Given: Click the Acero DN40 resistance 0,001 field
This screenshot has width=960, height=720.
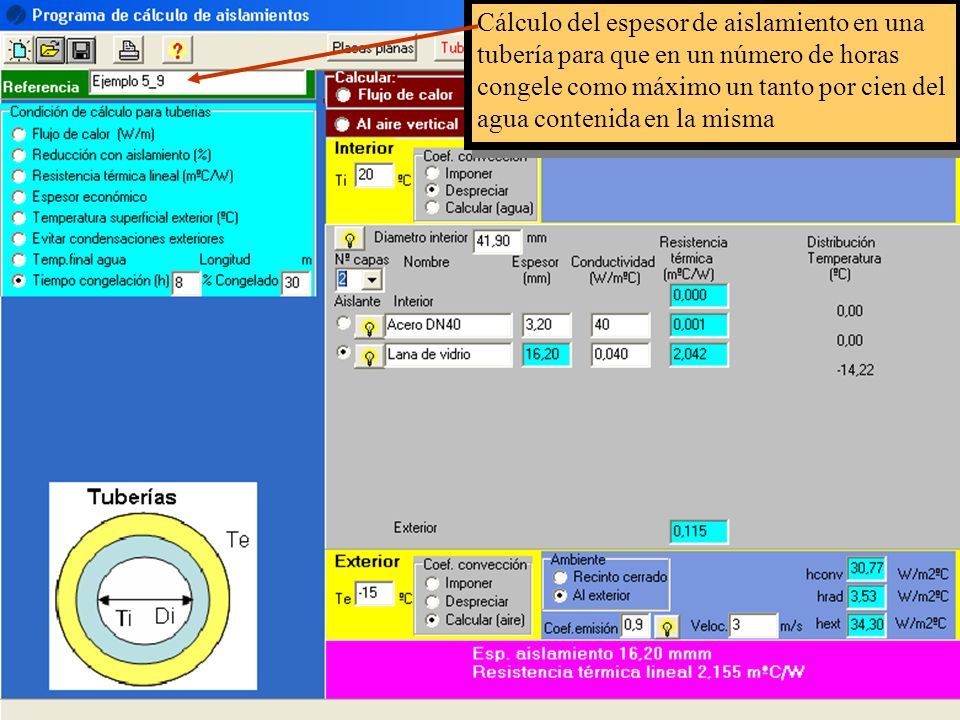Looking at the screenshot, I should click(x=699, y=325).
